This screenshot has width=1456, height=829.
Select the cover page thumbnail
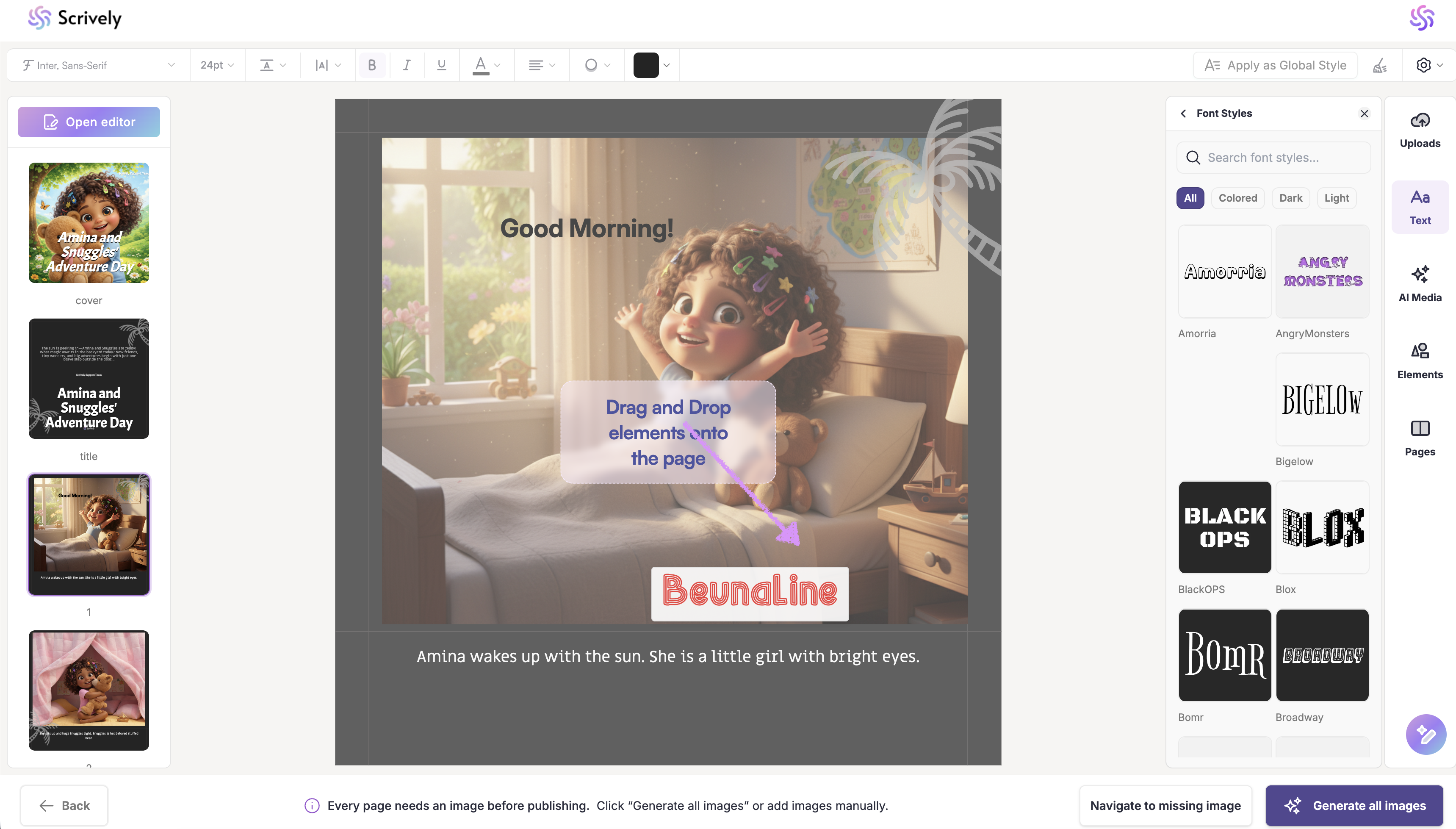89,223
